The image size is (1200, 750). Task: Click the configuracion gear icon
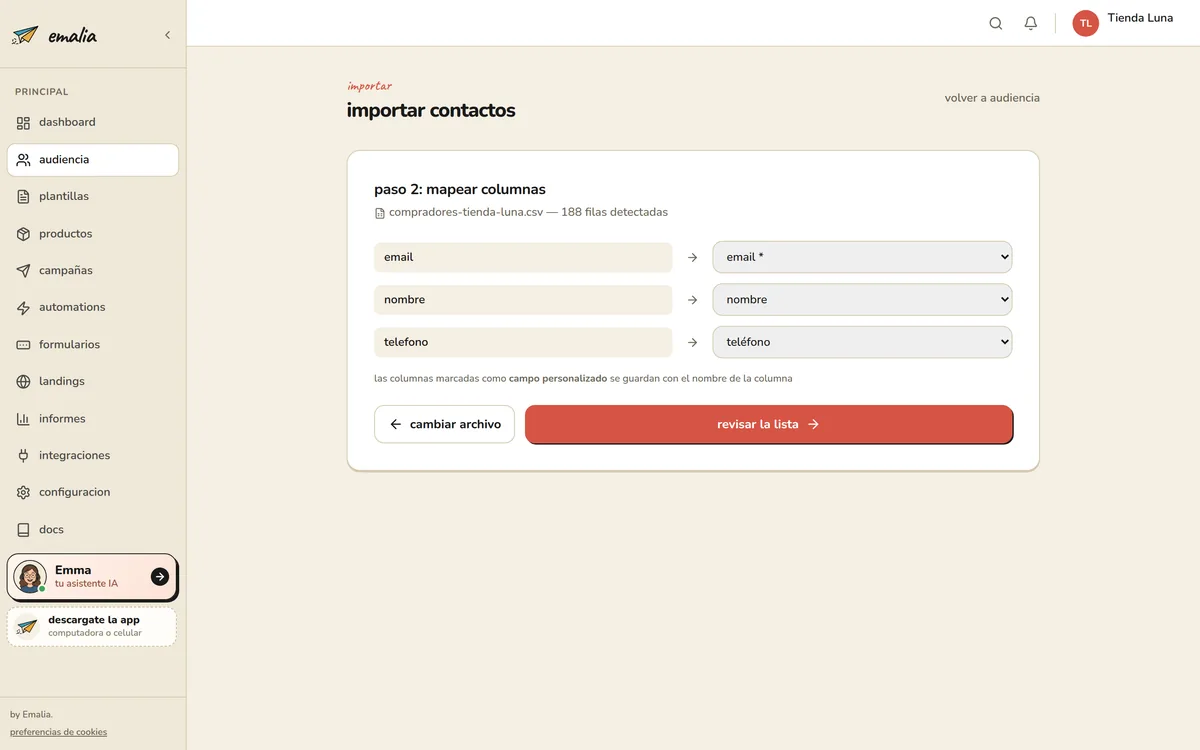click(23, 493)
